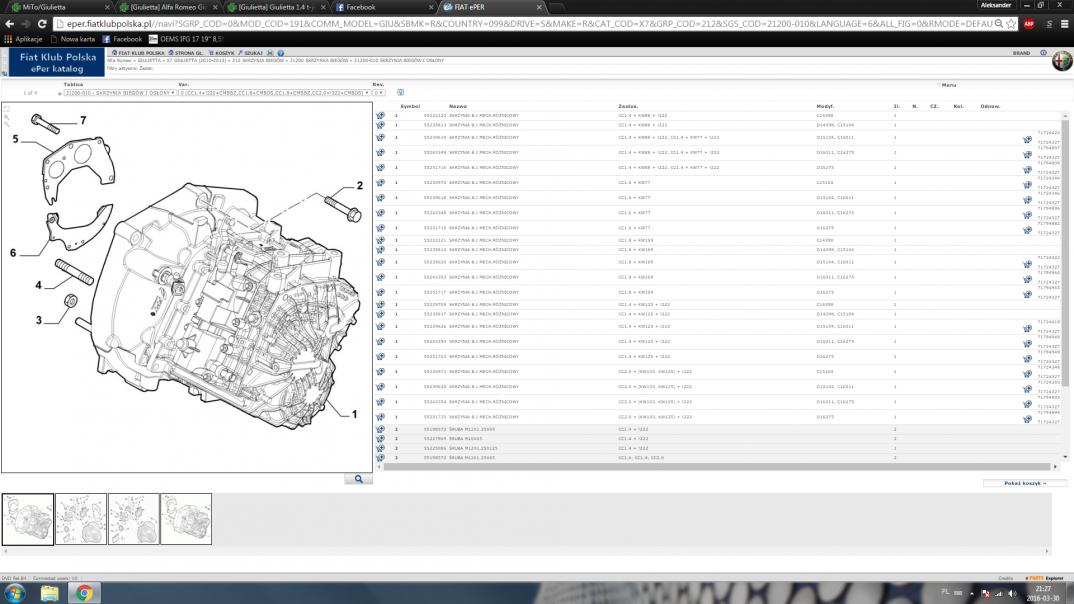The height and width of the screenshot is (604, 1074).
Task: Open the Windows Start button
Action: click(x=14, y=593)
